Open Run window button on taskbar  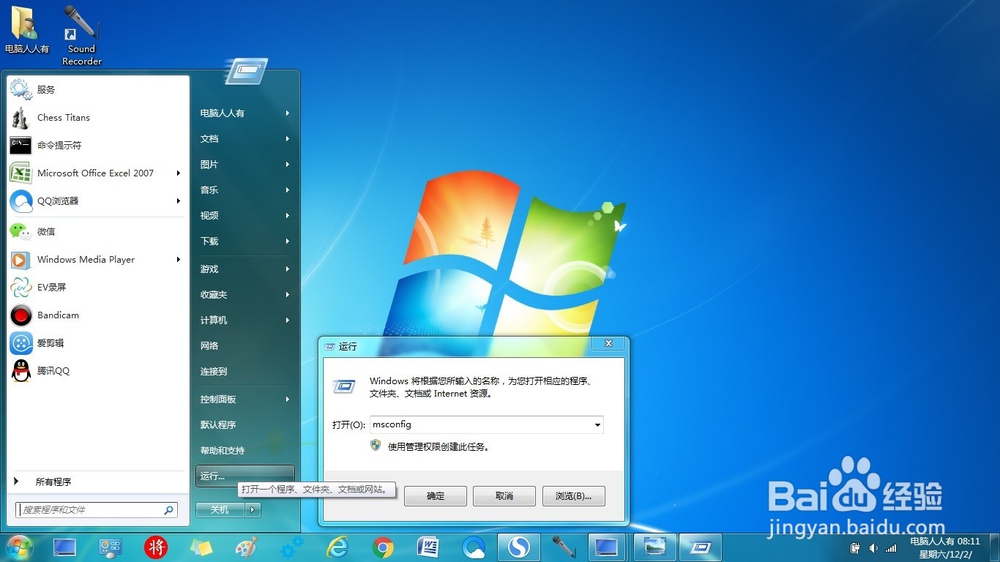(x=700, y=547)
